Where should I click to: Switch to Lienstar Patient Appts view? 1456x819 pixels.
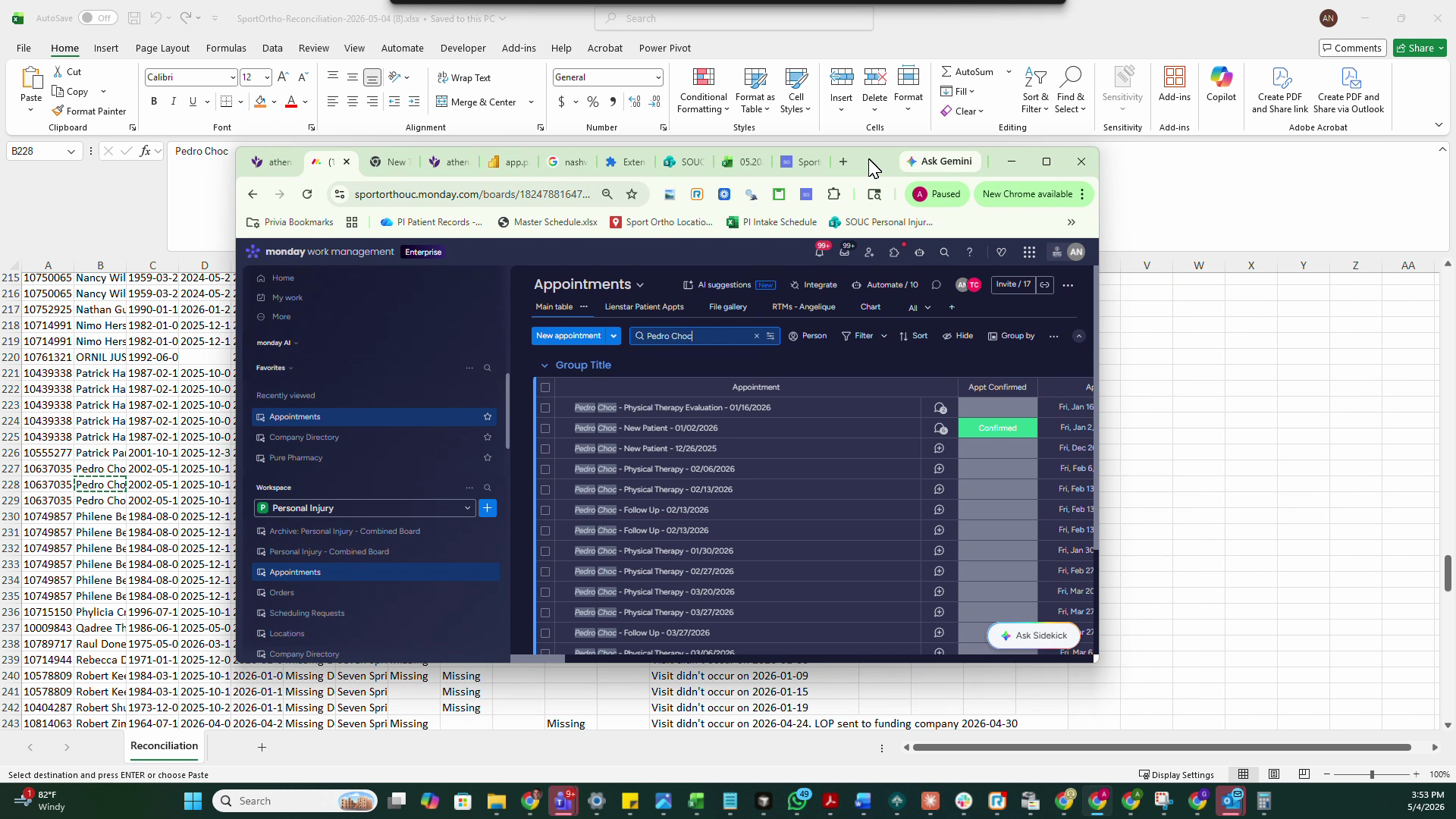pos(644,307)
